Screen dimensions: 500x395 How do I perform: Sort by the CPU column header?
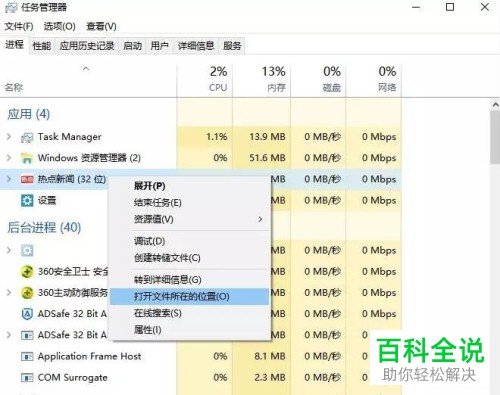coord(205,79)
